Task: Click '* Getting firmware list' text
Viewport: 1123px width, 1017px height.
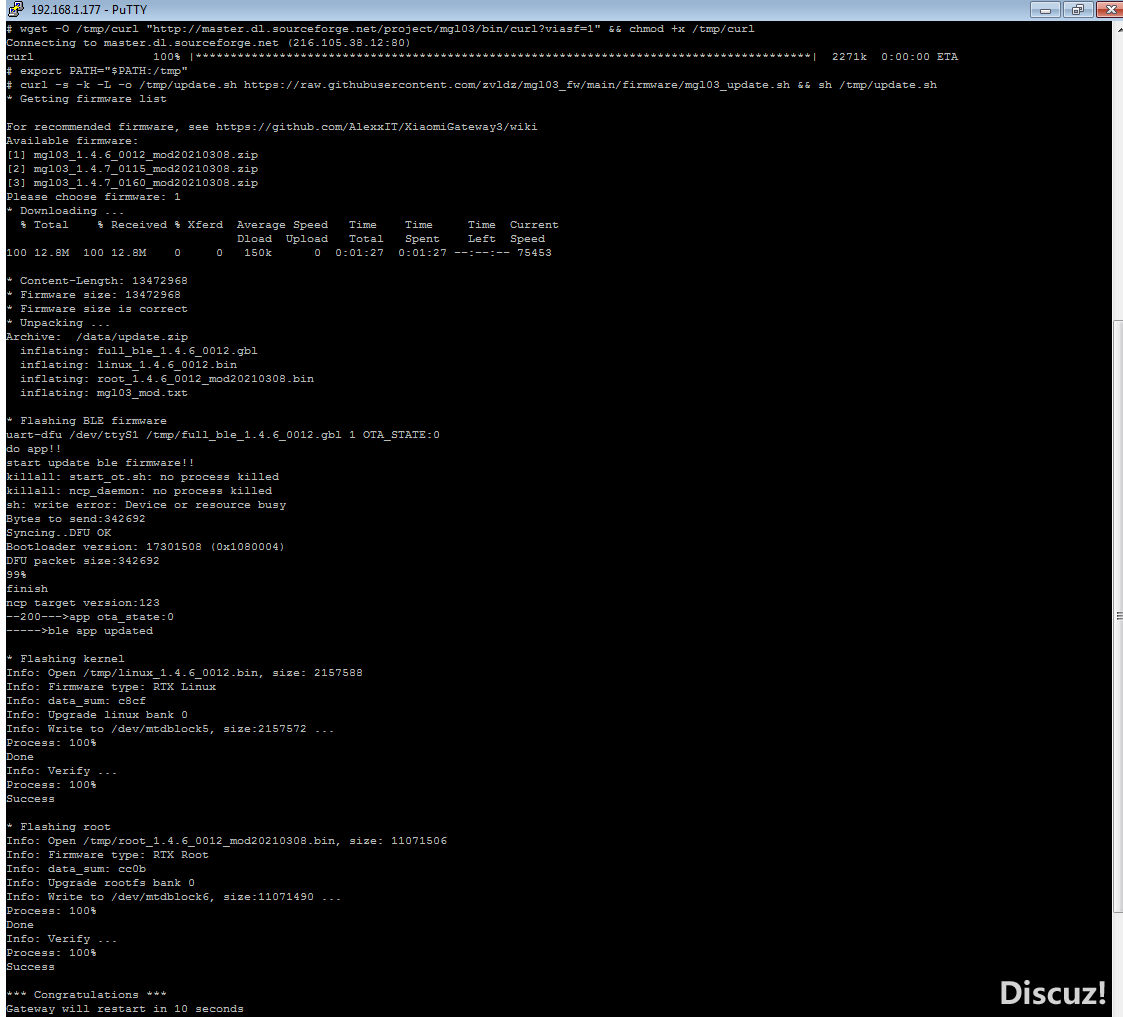Action: click(87, 99)
